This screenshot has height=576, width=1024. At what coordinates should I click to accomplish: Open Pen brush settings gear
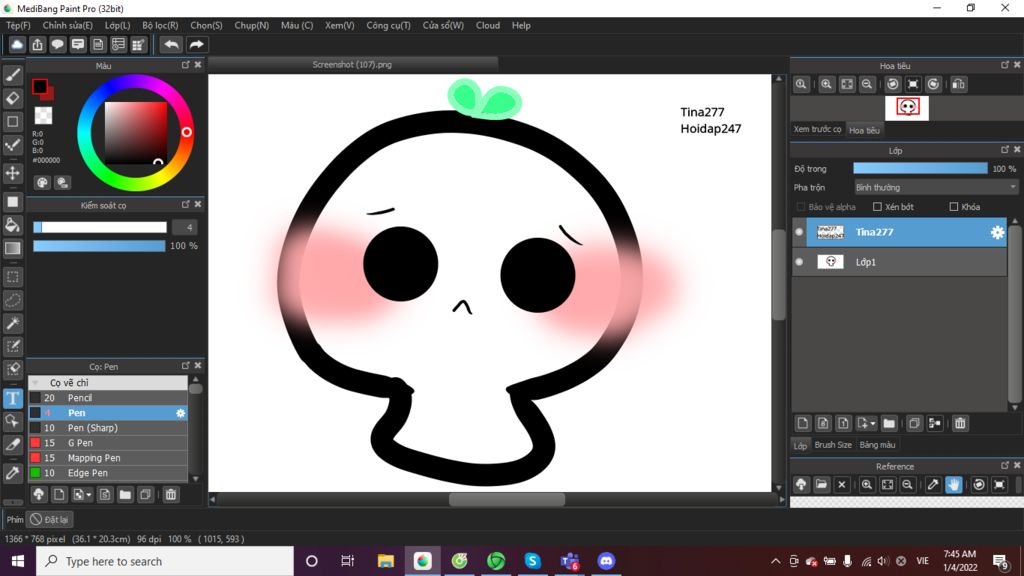pos(180,413)
